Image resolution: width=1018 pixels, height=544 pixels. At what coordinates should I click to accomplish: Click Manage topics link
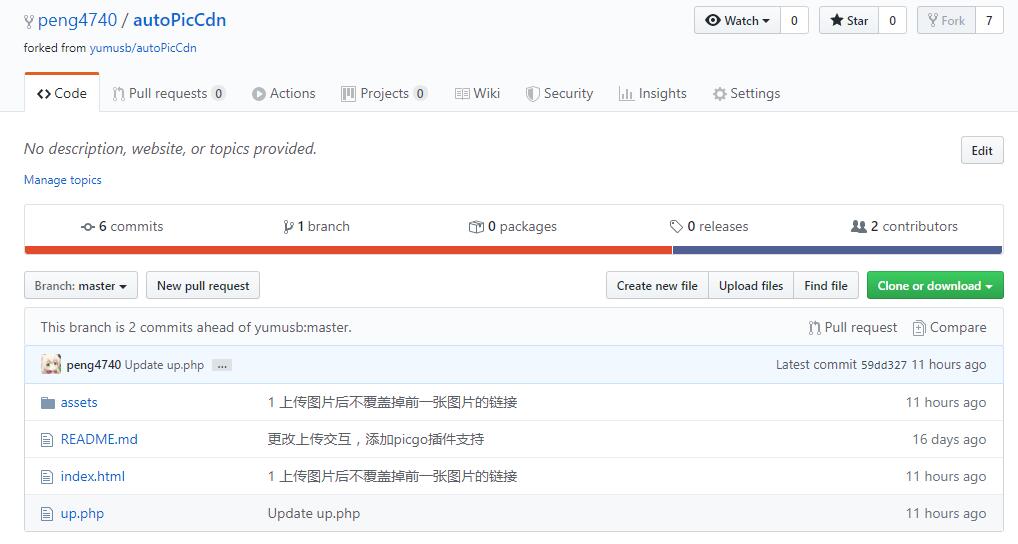pyautogui.click(x=63, y=180)
